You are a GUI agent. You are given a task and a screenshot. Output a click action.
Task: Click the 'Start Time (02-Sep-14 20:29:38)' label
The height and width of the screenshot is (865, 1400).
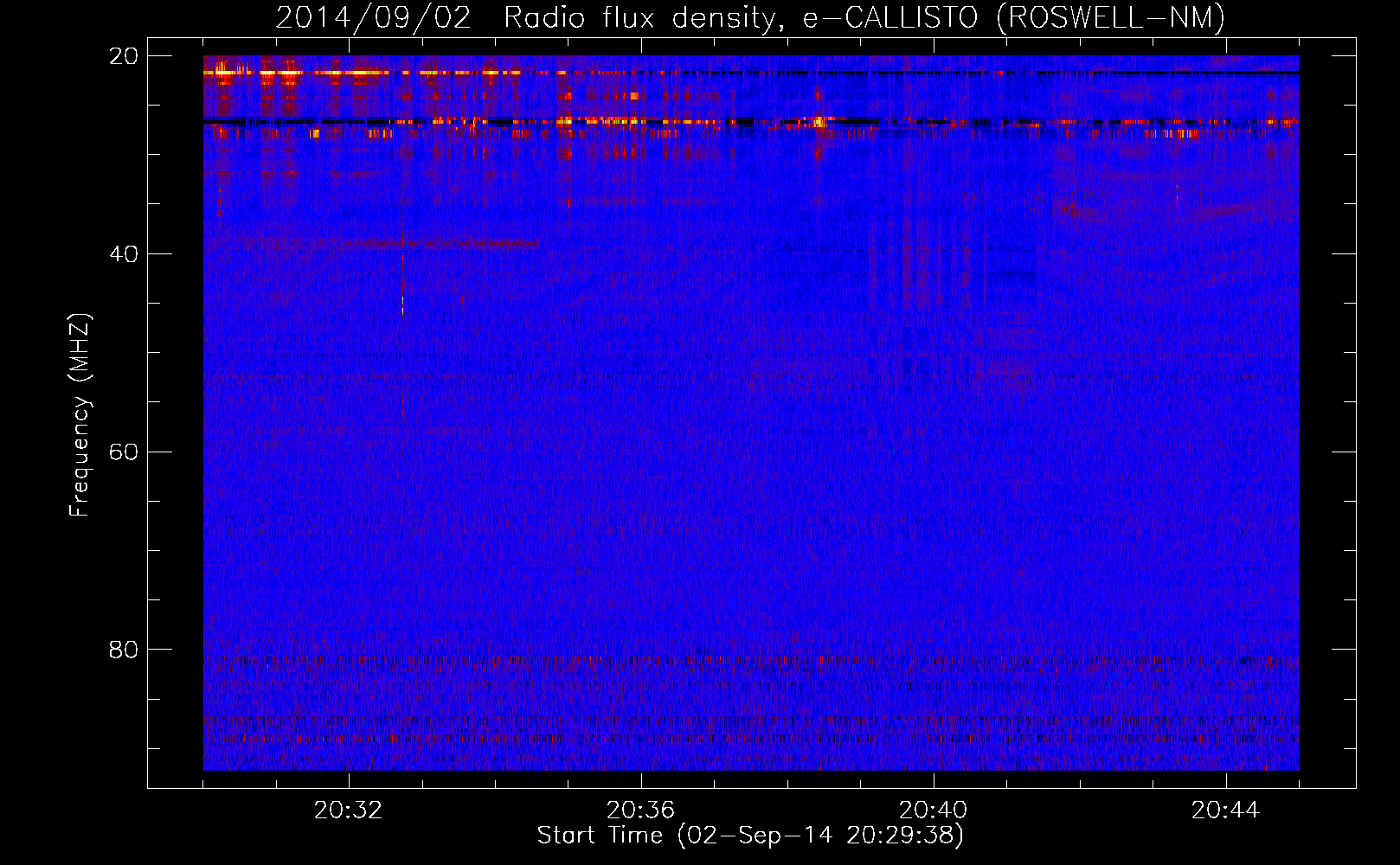pos(750,836)
